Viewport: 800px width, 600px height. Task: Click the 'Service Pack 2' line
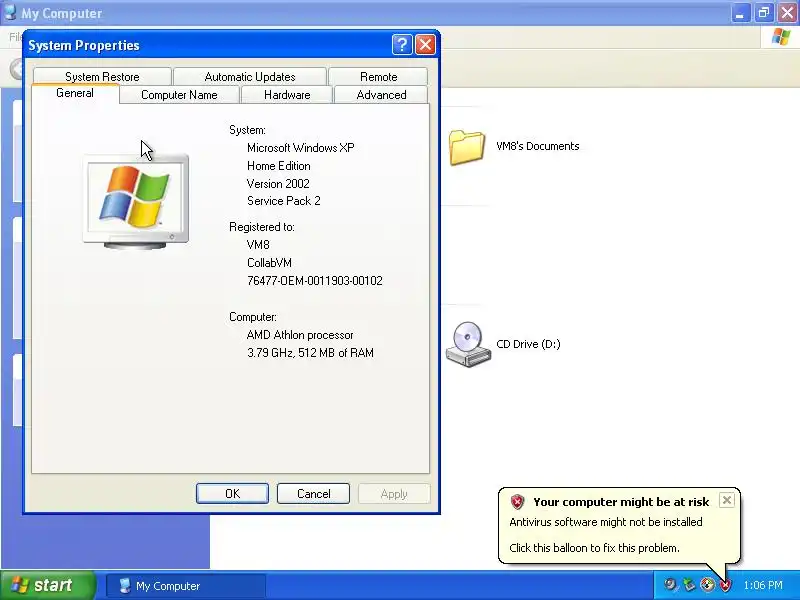(x=284, y=201)
